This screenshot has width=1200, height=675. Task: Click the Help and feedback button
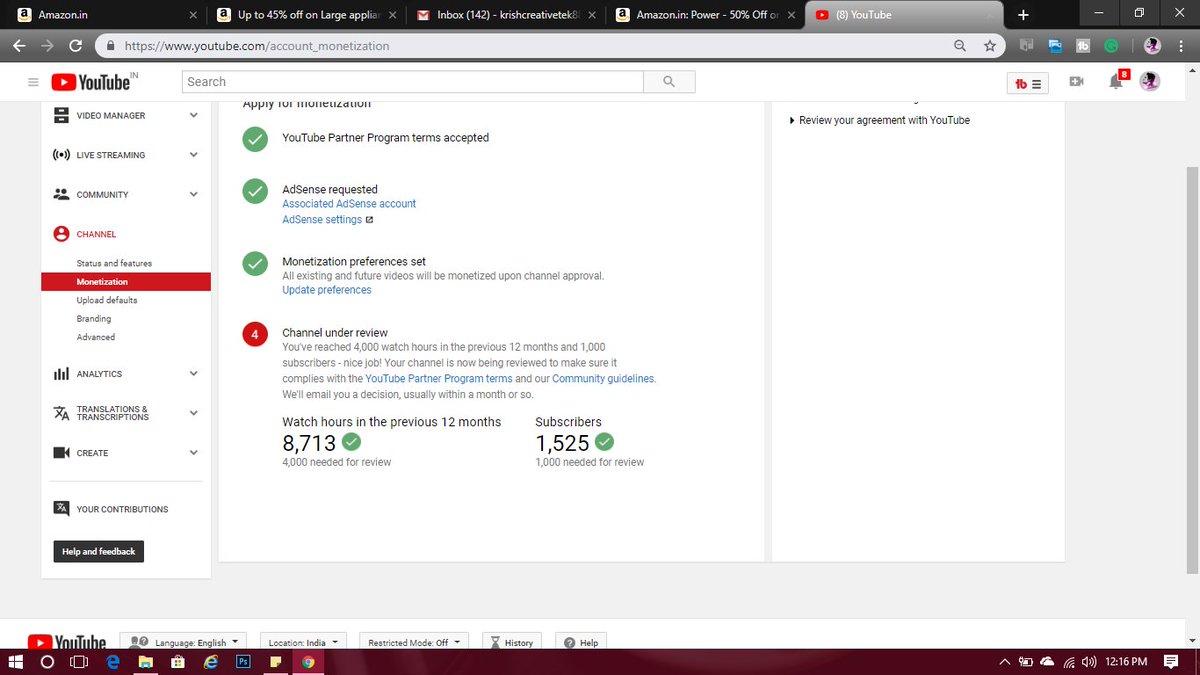[x=98, y=551]
